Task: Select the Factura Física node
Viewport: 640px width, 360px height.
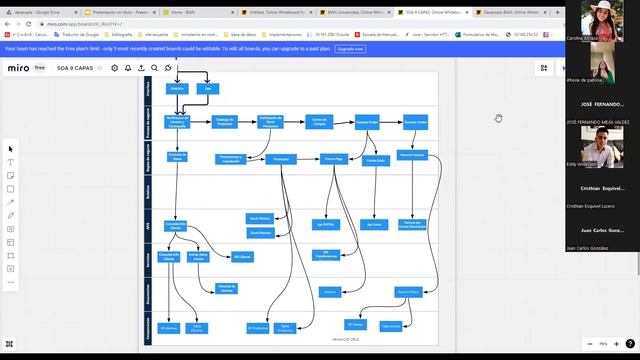Action: pyautogui.click(x=409, y=292)
